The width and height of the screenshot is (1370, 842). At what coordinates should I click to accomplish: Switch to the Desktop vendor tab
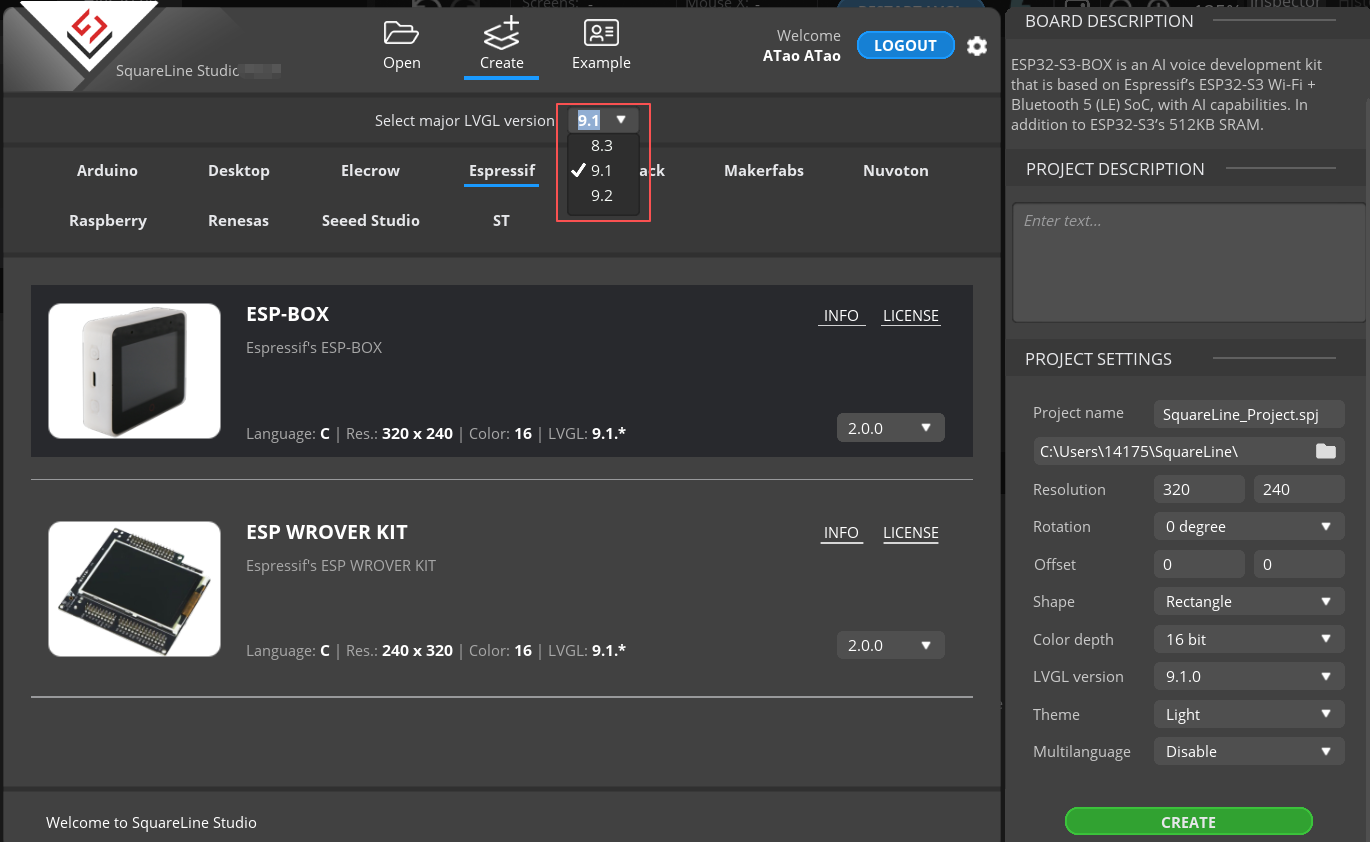(239, 171)
